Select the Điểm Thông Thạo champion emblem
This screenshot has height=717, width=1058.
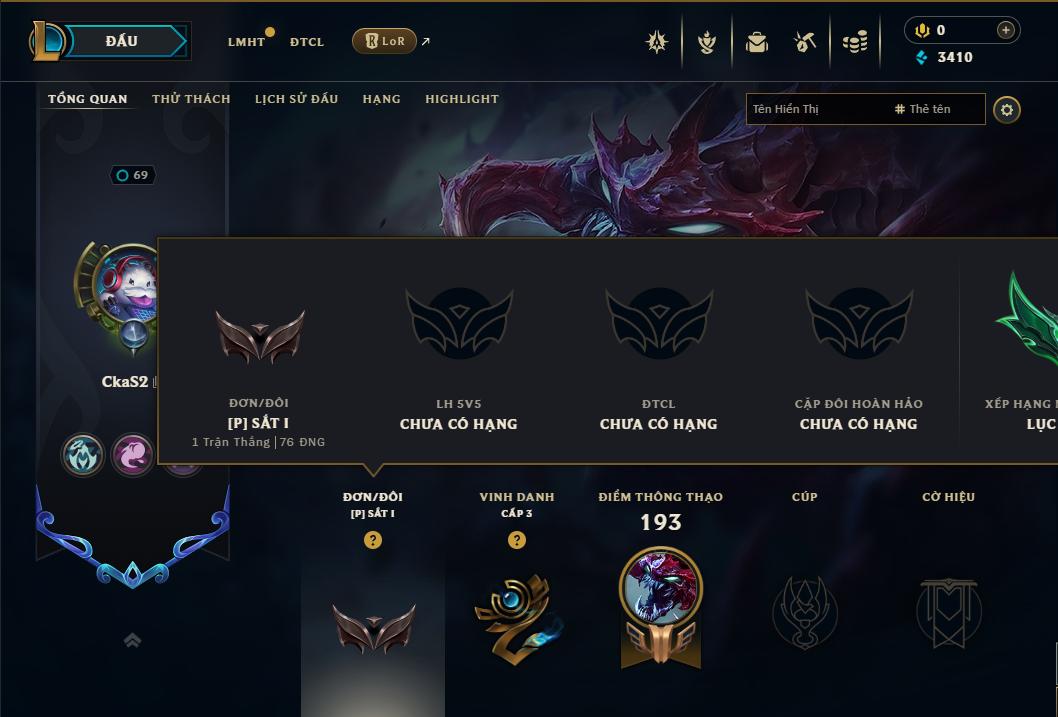point(661,607)
